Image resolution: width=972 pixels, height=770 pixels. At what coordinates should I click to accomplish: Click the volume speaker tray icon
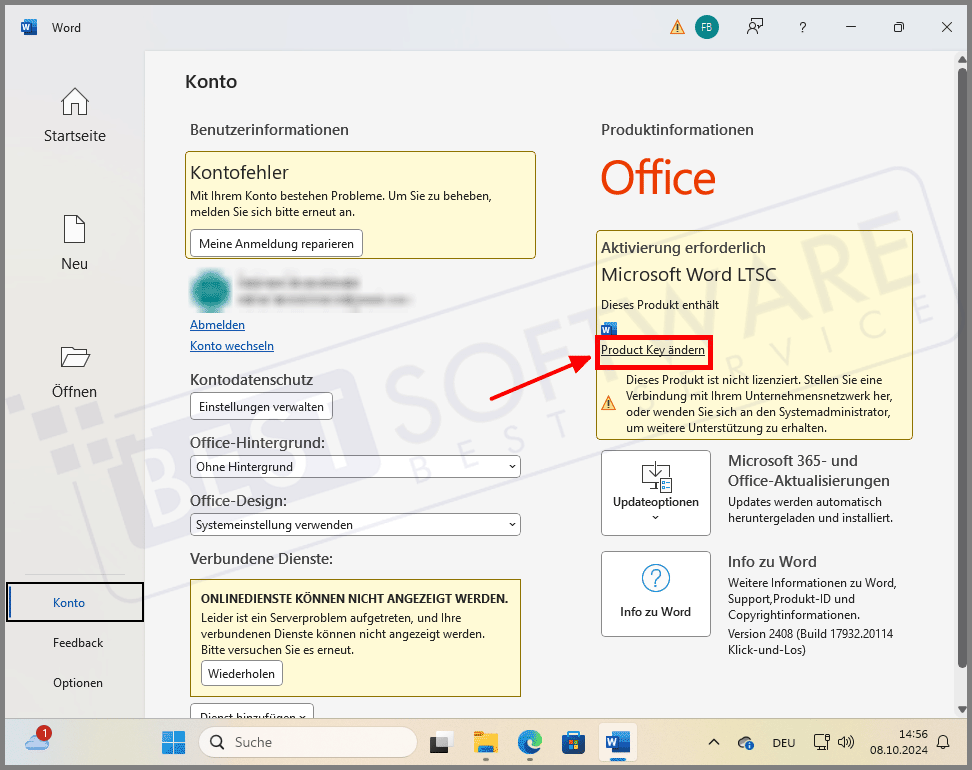point(846,741)
